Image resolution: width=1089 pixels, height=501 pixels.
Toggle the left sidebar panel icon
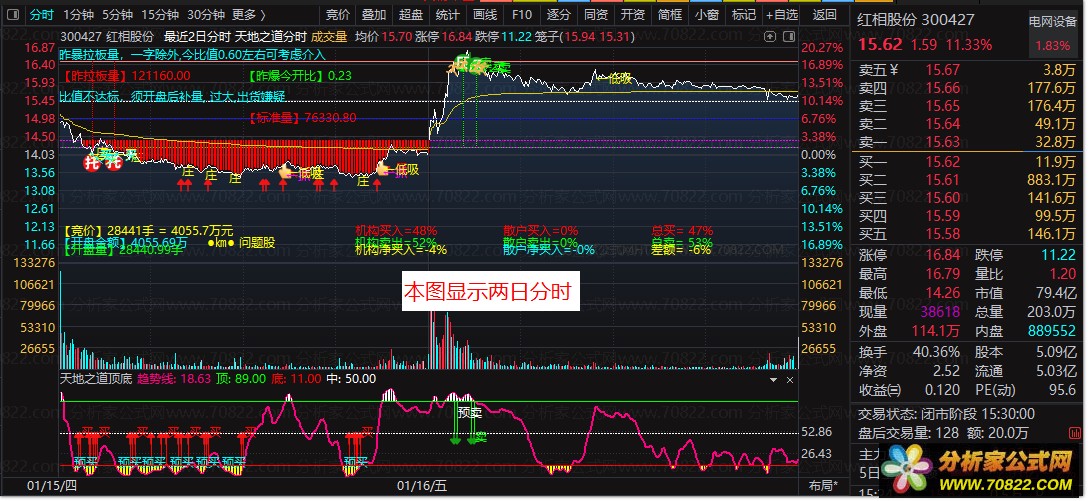tap(13, 15)
